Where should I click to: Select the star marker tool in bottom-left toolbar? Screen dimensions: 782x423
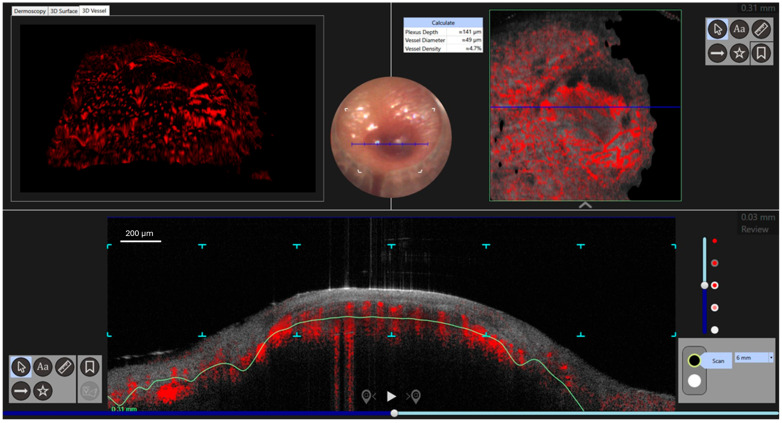(x=43, y=391)
